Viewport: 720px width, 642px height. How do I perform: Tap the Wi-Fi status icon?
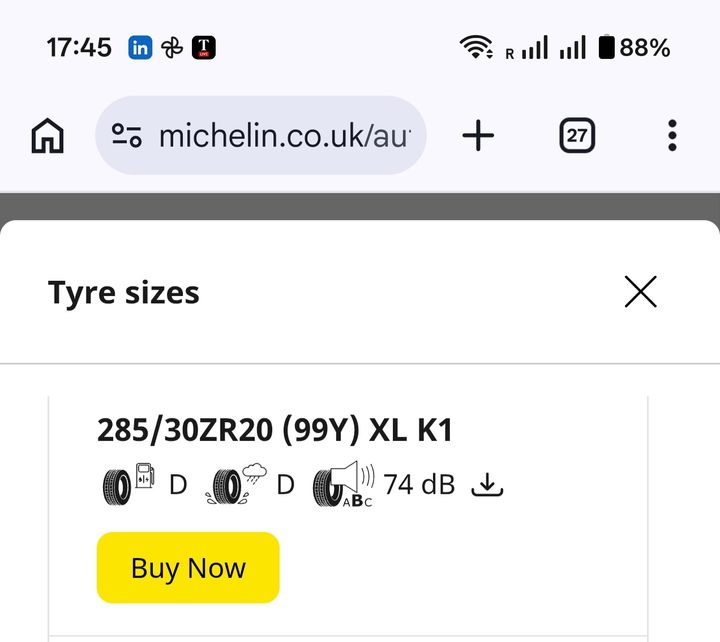[x=478, y=47]
